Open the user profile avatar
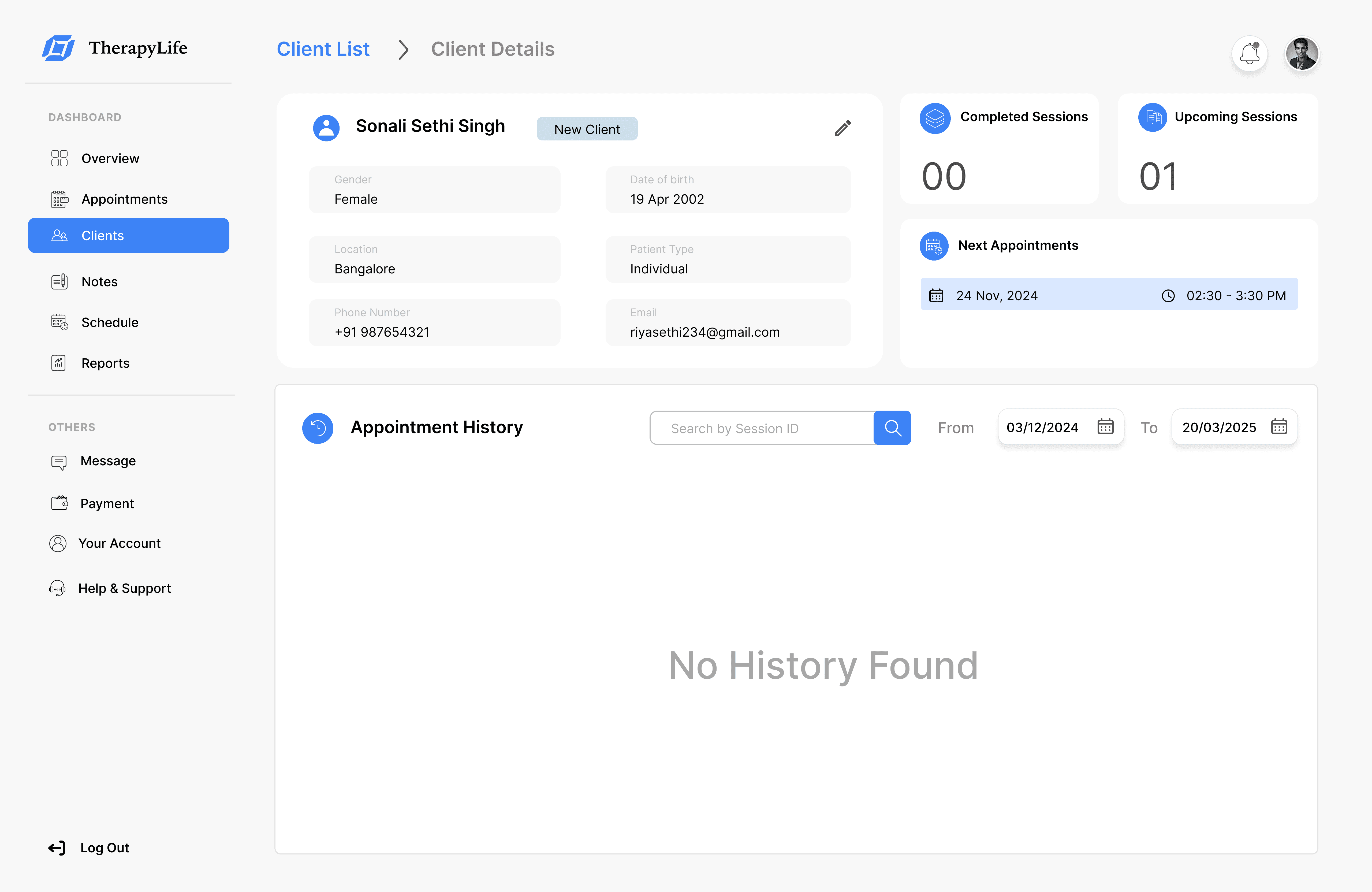Image resolution: width=1372 pixels, height=892 pixels. (1302, 54)
